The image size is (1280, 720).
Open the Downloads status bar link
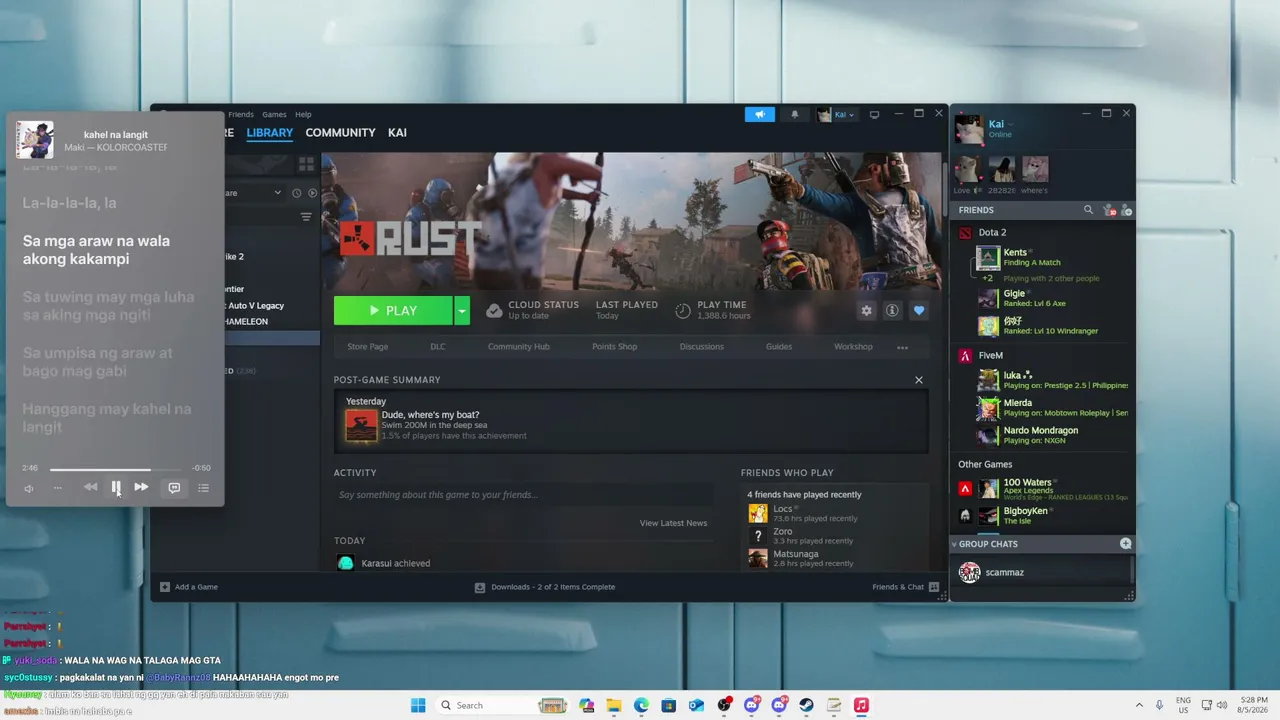(x=545, y=587)
